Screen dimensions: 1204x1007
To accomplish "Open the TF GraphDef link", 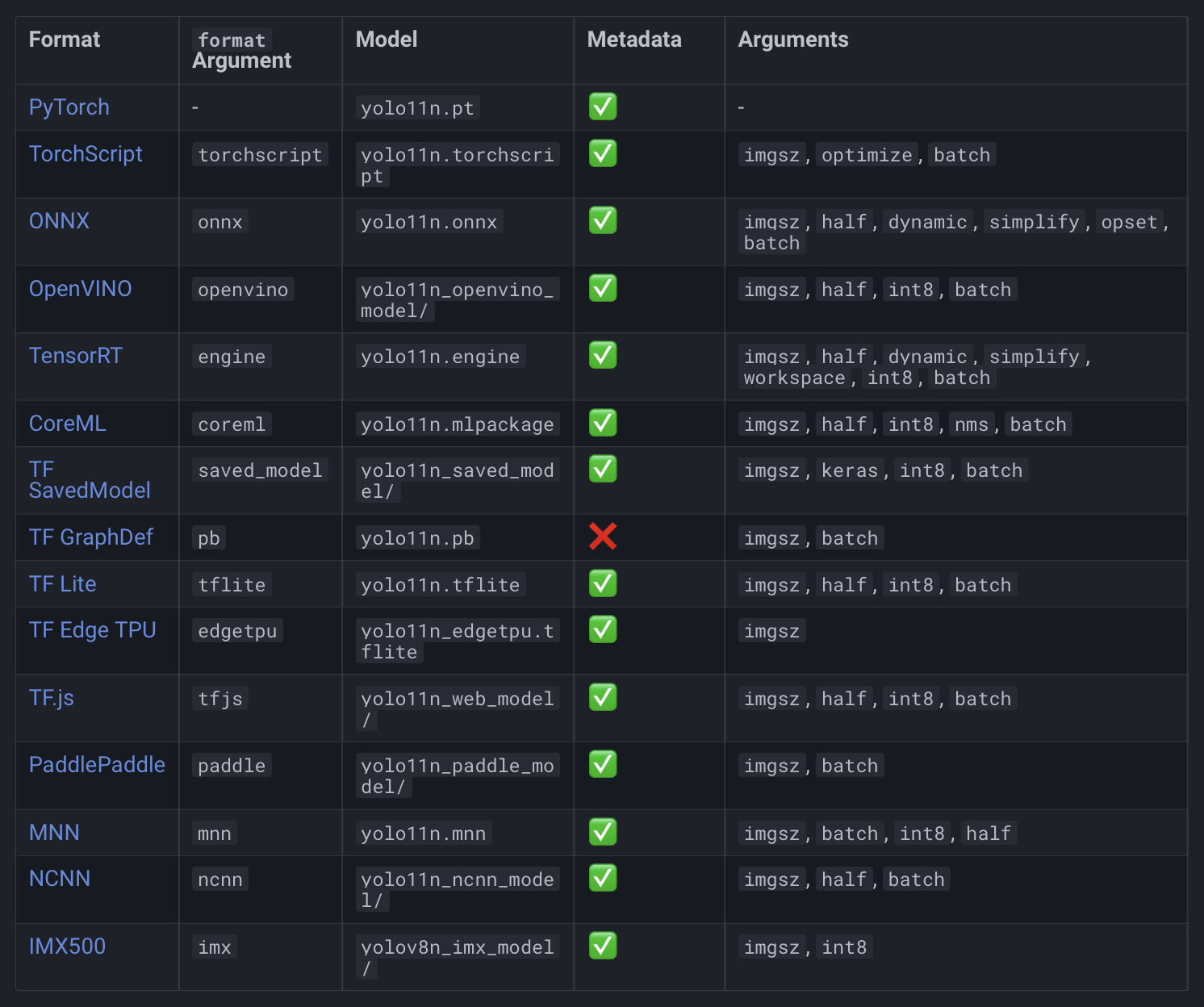I will point(90,537).
